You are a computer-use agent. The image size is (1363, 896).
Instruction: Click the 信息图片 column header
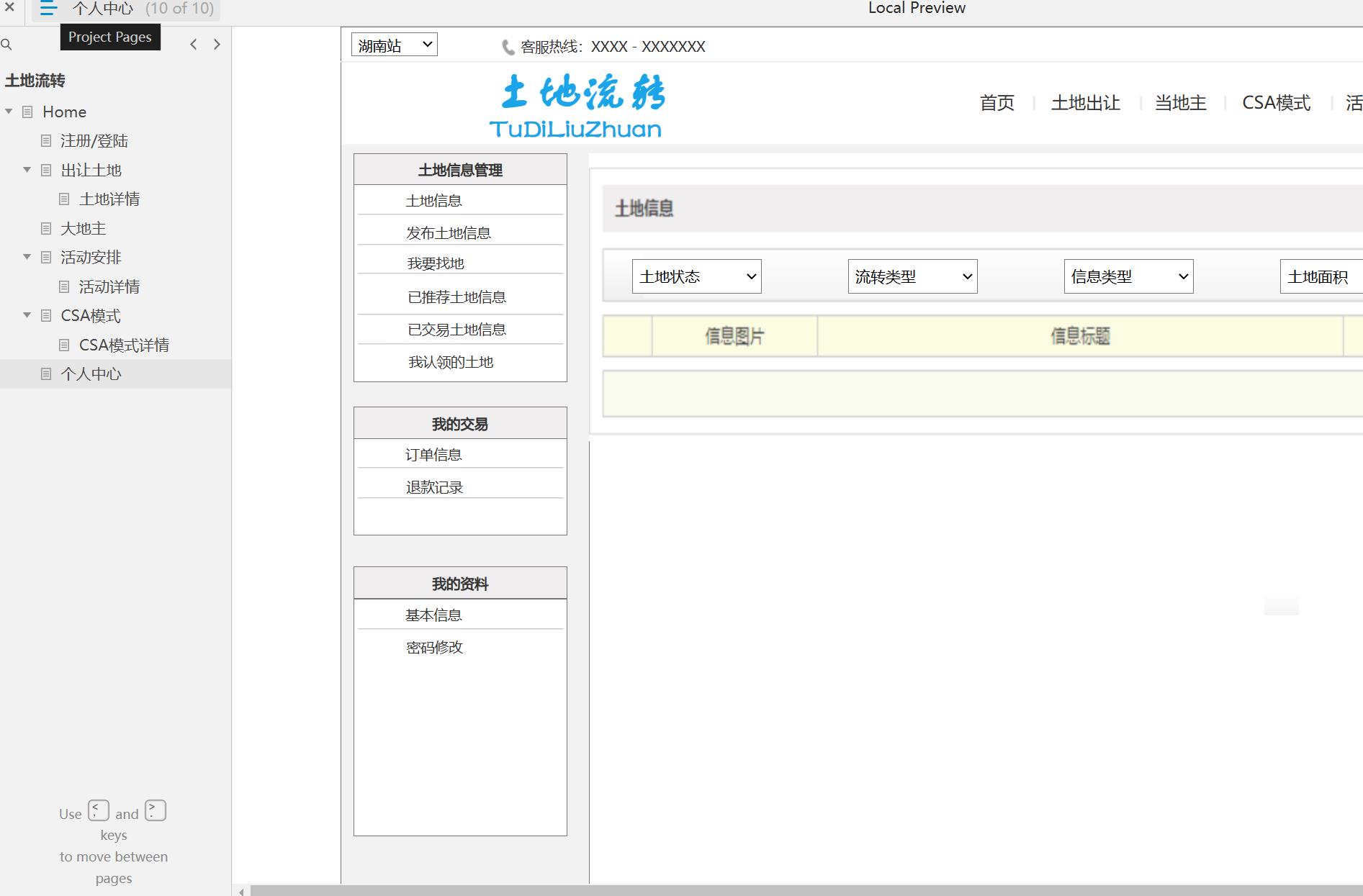click(x=734, y=336)
